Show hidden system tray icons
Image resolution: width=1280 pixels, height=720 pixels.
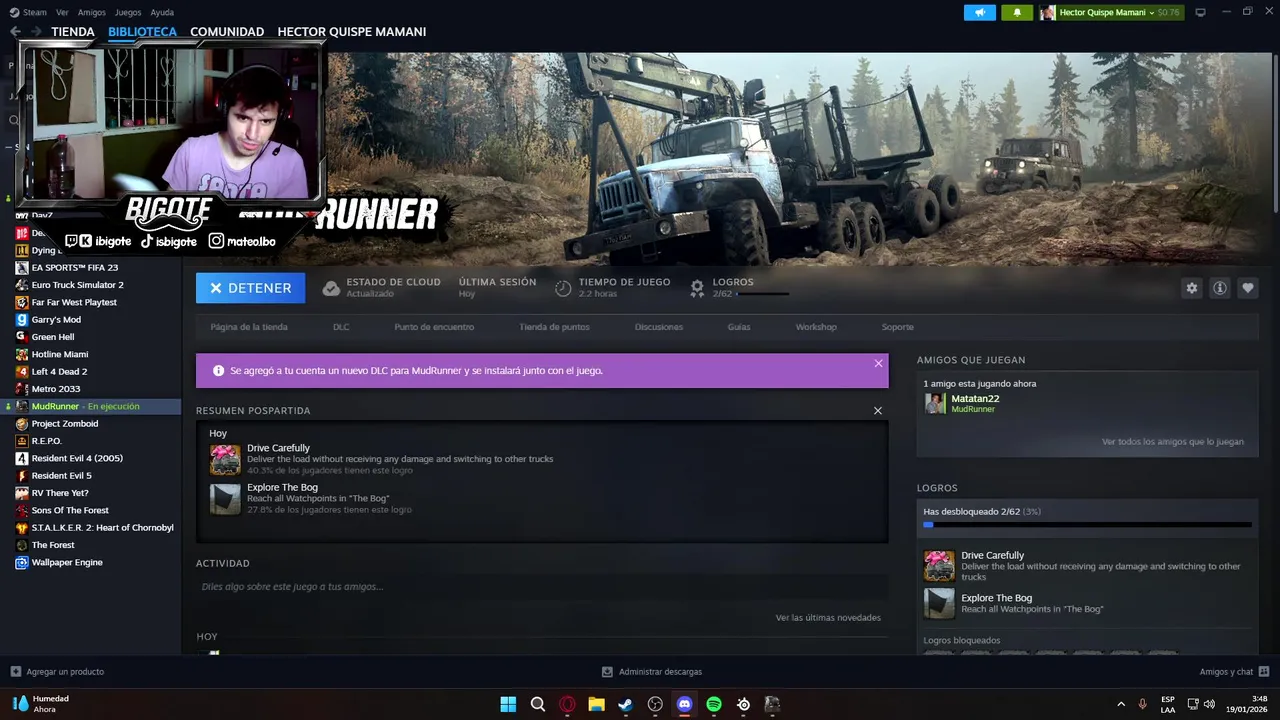point(1121,704)
